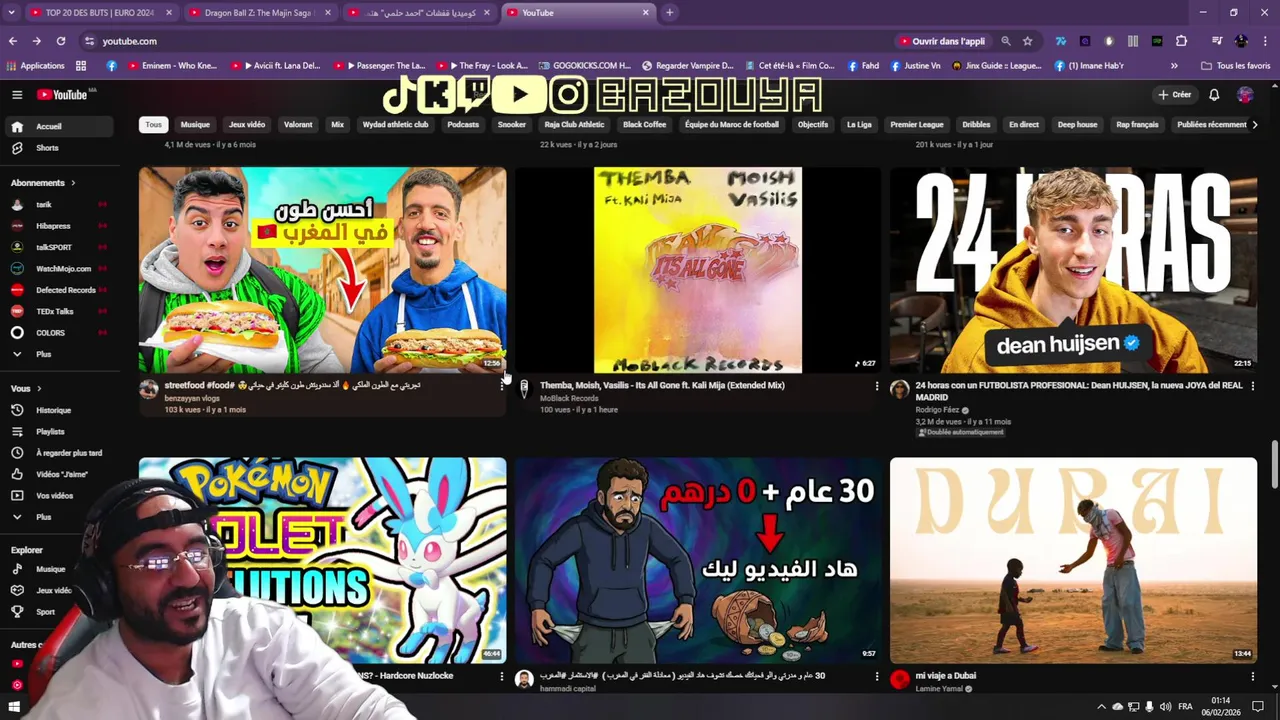Click the Ouvrir dans l'appli button
1280x720 pixels.
(x=942, y=41)
